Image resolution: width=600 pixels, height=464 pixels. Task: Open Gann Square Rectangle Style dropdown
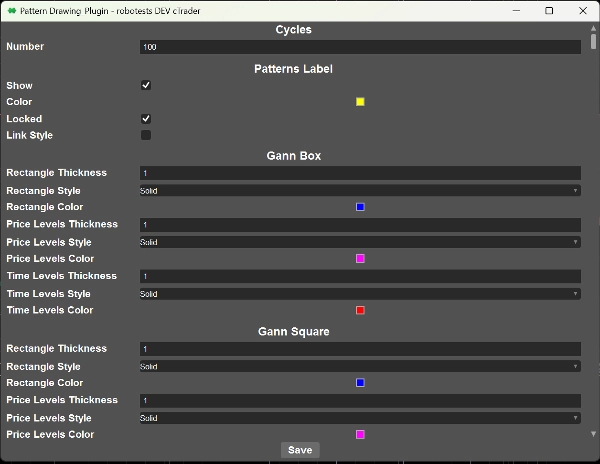click(360, 366)
